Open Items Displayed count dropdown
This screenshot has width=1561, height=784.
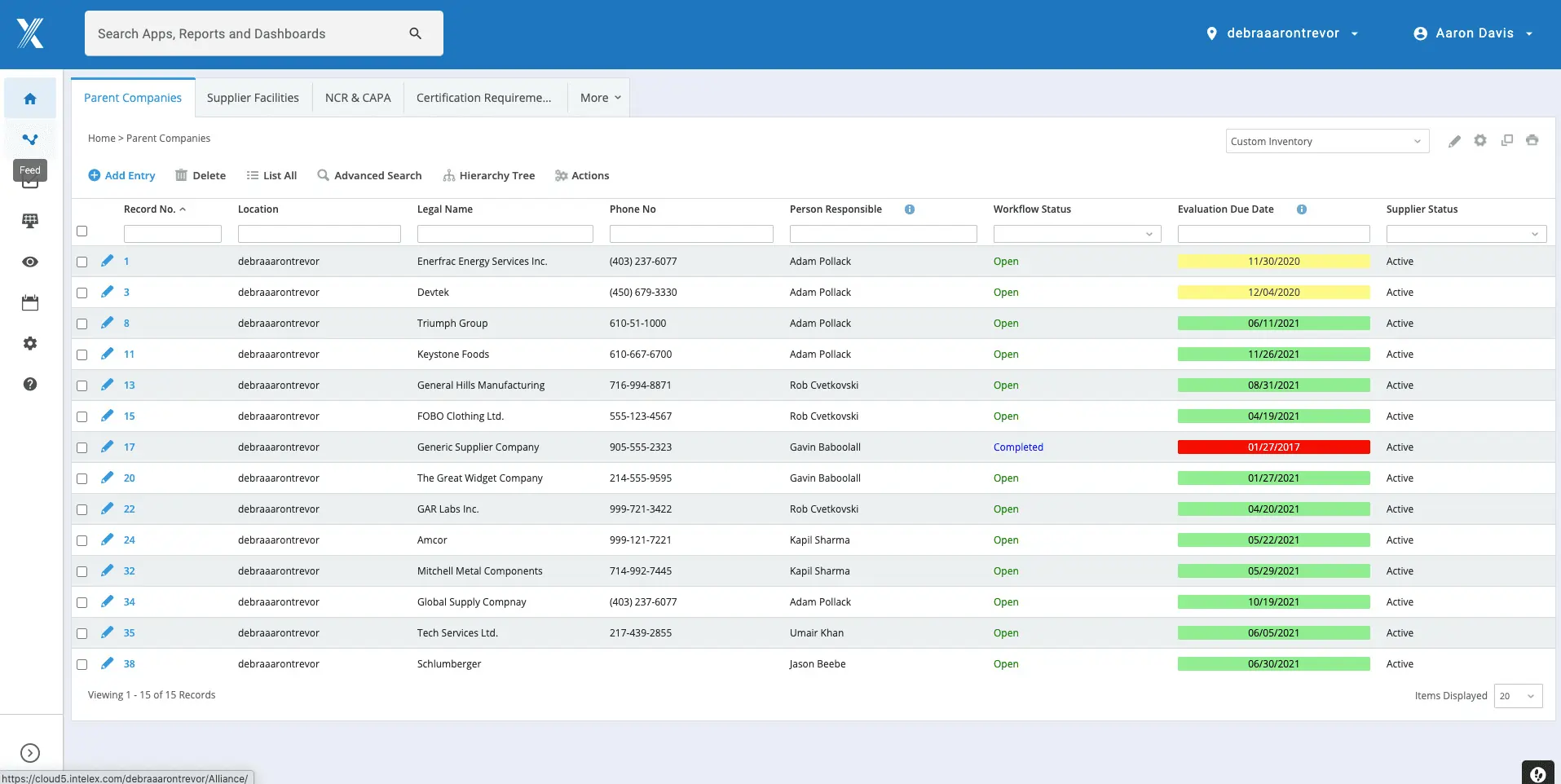click(1518, 696)
